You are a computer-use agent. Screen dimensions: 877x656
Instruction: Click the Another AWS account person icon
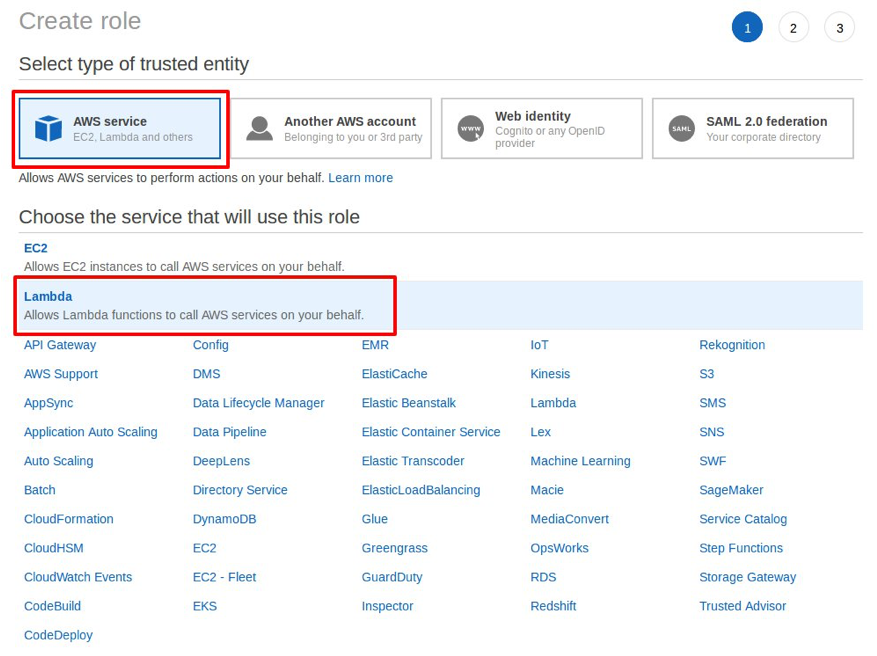click(x=260, y=129)
